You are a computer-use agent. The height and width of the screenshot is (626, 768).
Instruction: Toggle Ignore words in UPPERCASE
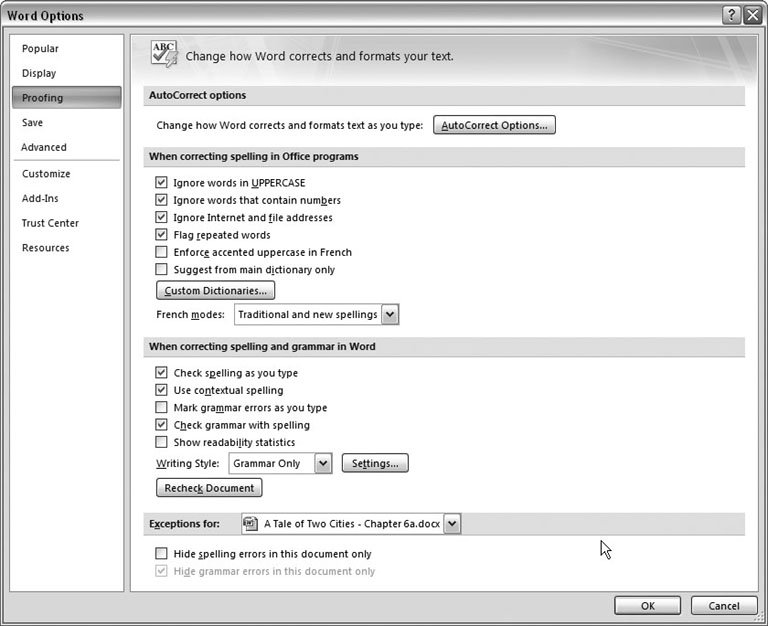click(161, 183)
